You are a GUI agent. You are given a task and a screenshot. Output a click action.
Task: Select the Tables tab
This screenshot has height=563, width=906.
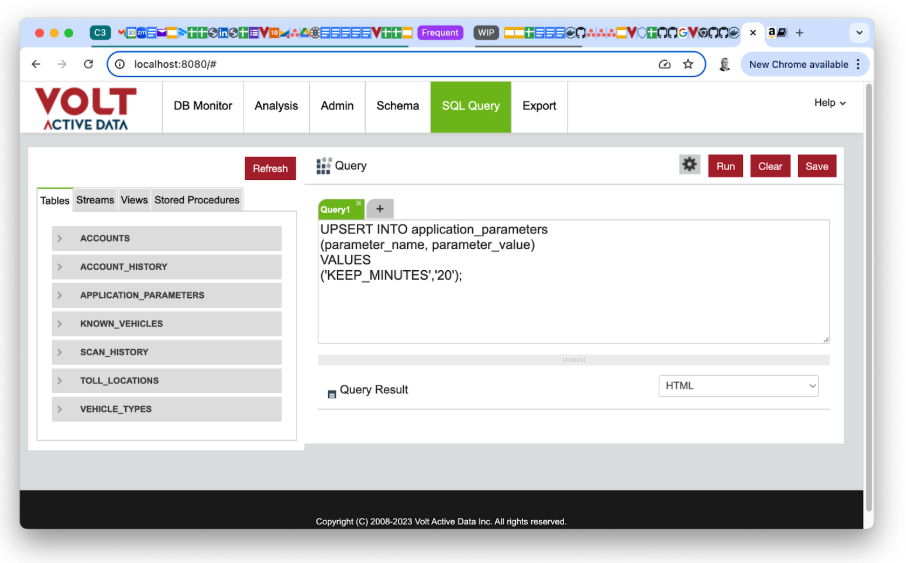55,200
